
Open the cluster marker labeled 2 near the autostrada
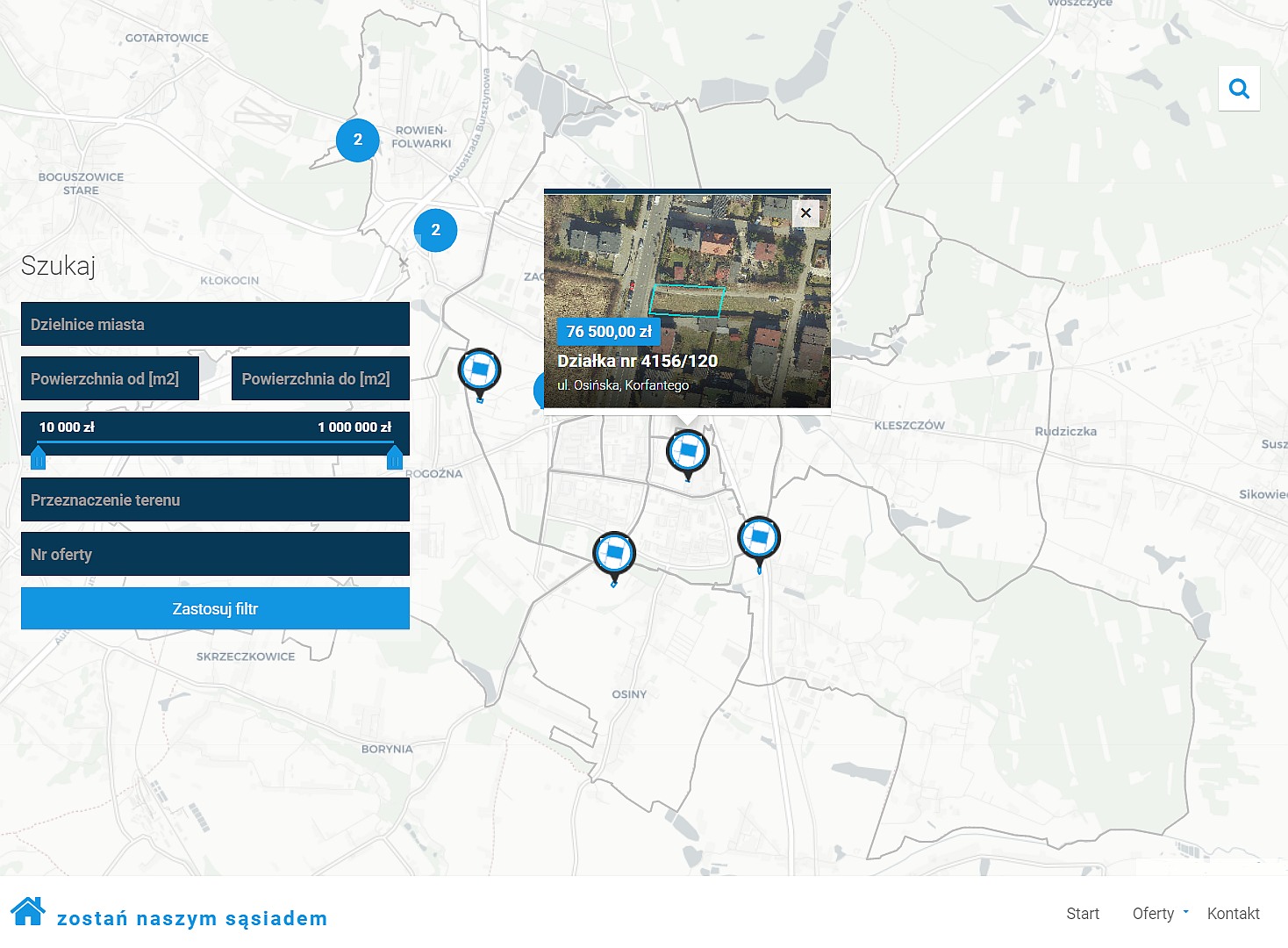(435, 231)
